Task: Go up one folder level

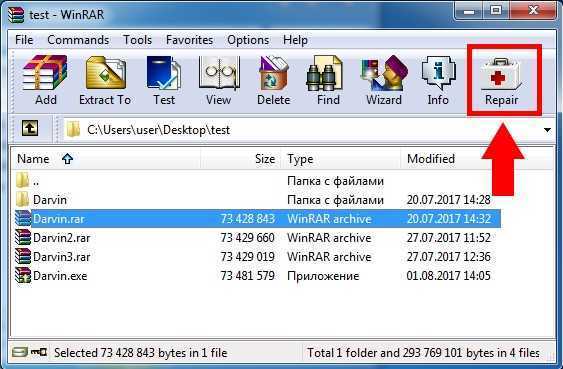Action: pos(30,128)
